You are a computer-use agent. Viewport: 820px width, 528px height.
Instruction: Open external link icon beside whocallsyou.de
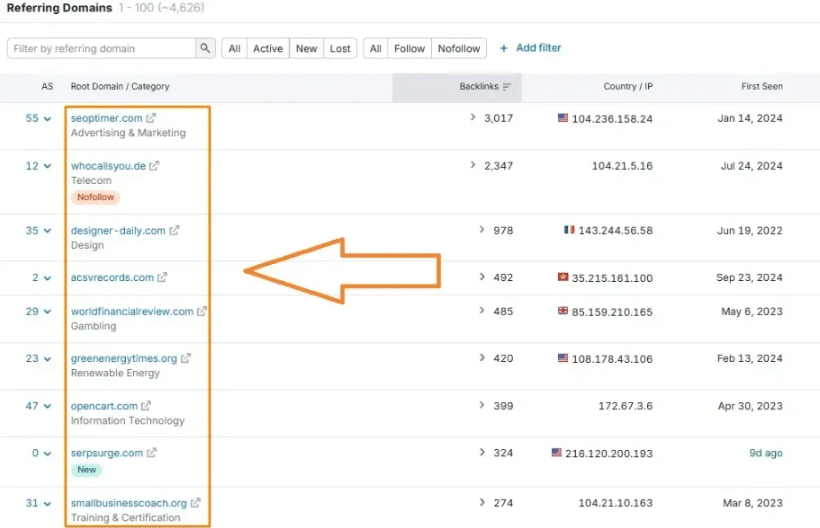tap(154, 166)
